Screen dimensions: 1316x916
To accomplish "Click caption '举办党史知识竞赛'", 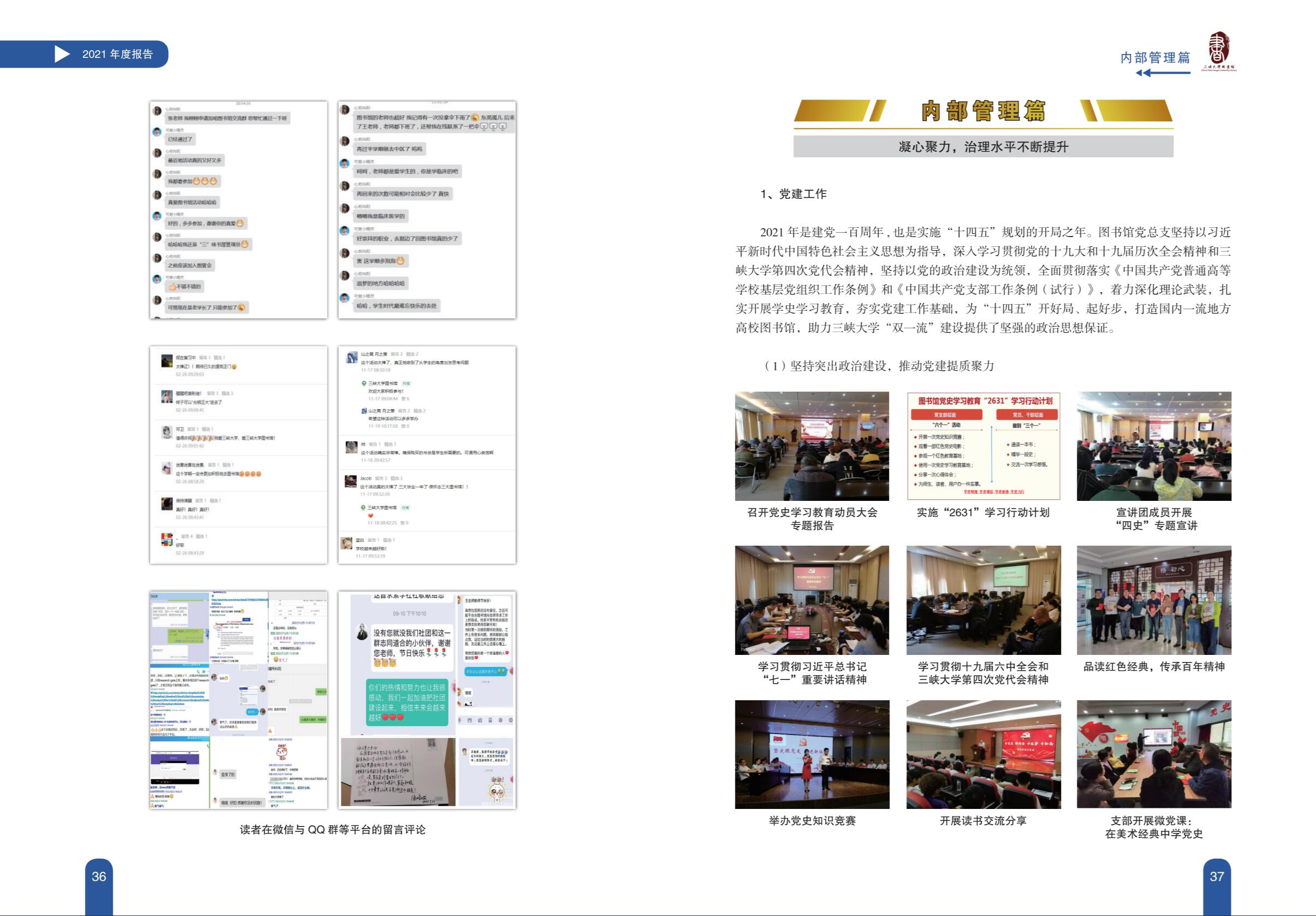I will coord(812,821).
